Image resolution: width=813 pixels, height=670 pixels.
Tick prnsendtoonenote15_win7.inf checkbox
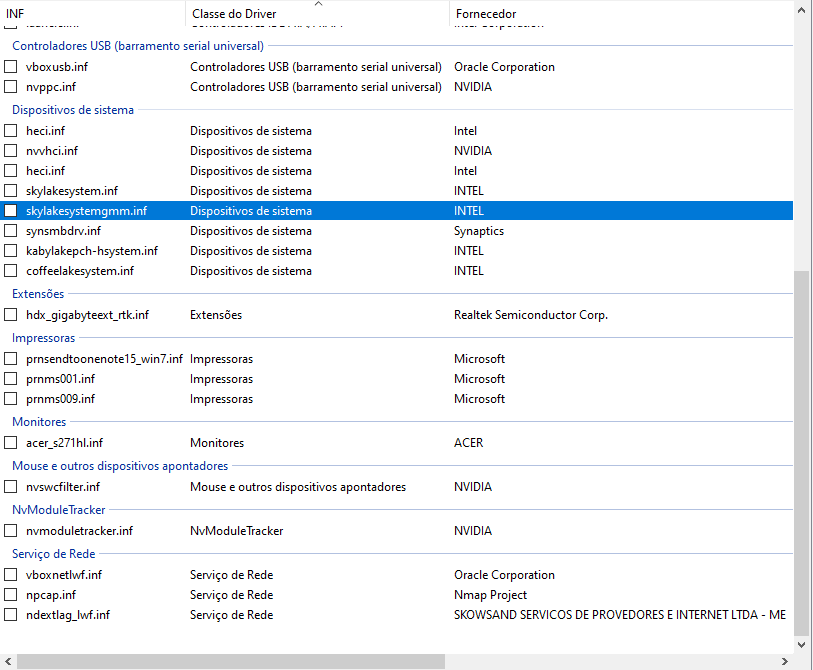pyautogui.click(x=10, y=359)
